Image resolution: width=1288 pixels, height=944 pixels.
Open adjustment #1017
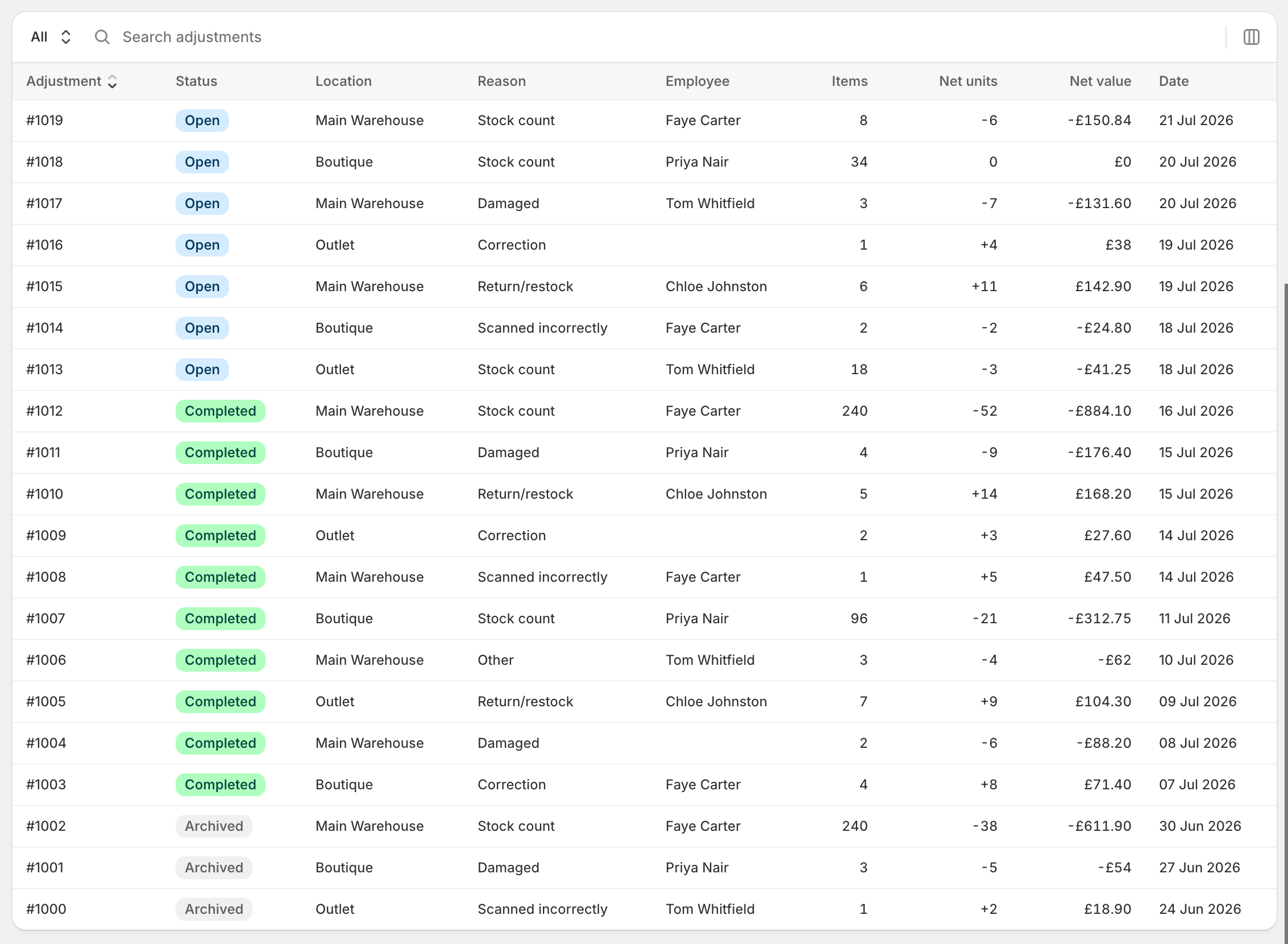click(645, 204)
